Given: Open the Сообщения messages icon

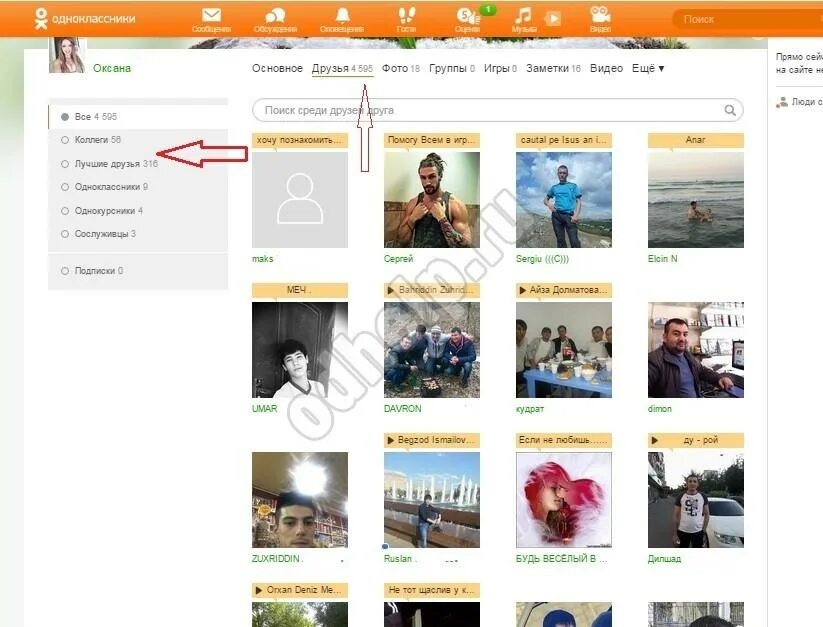Looking at the screenshot, I should tap(211, 20).
